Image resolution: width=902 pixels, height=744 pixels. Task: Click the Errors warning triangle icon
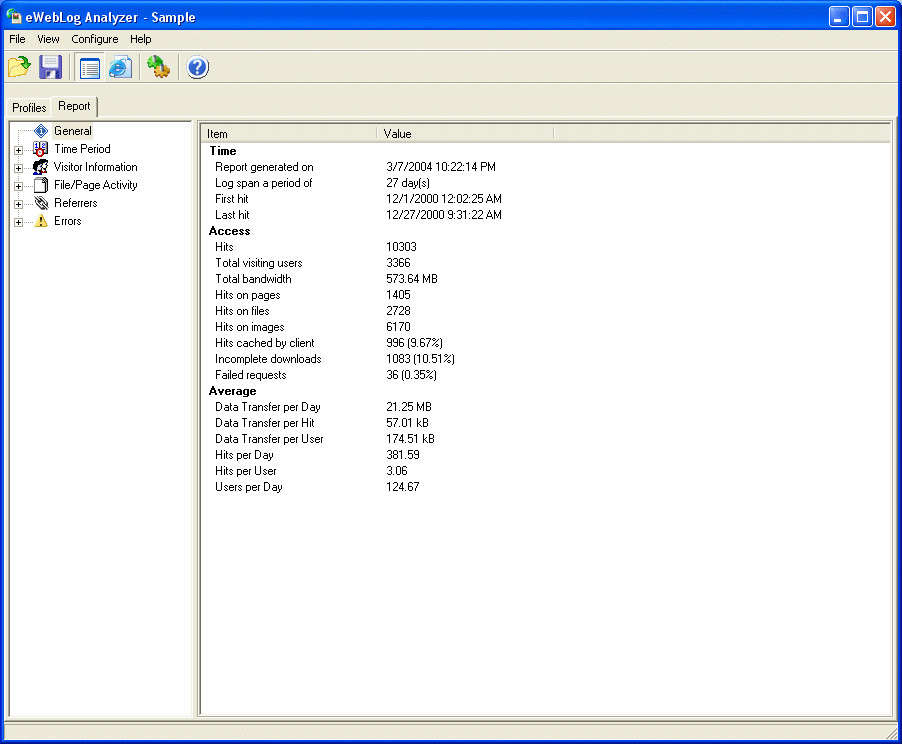[x=41, y=221]
